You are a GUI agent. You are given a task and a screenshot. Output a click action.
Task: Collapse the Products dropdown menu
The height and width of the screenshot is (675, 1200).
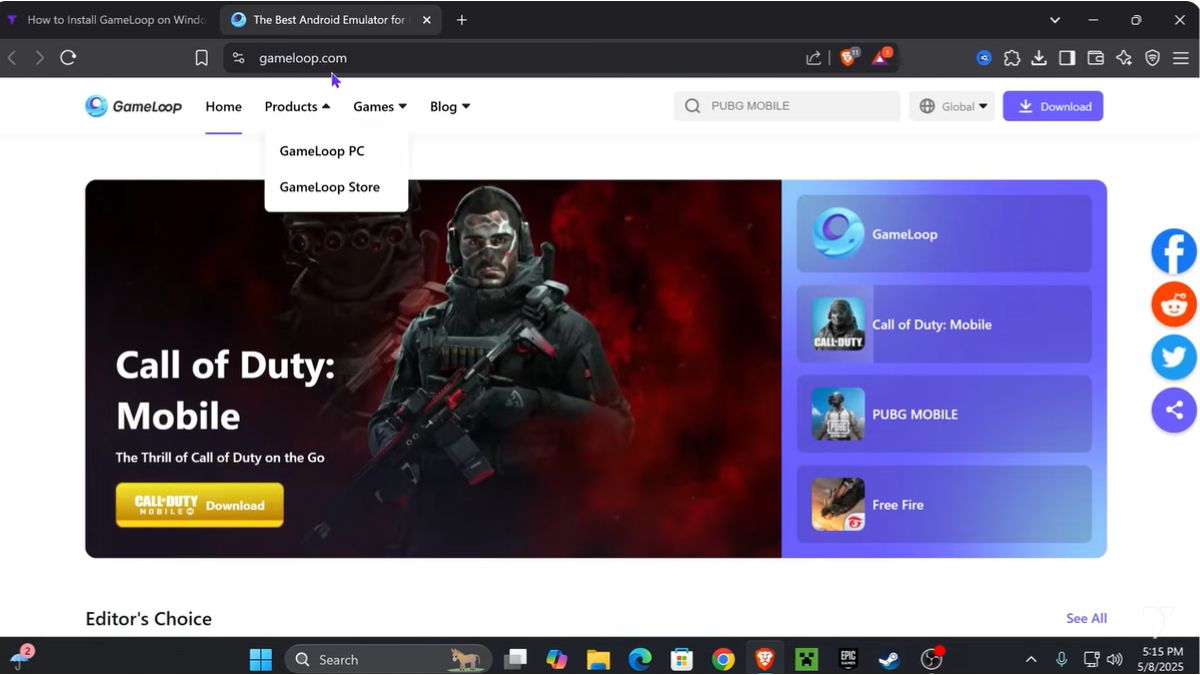click(297, 106)
